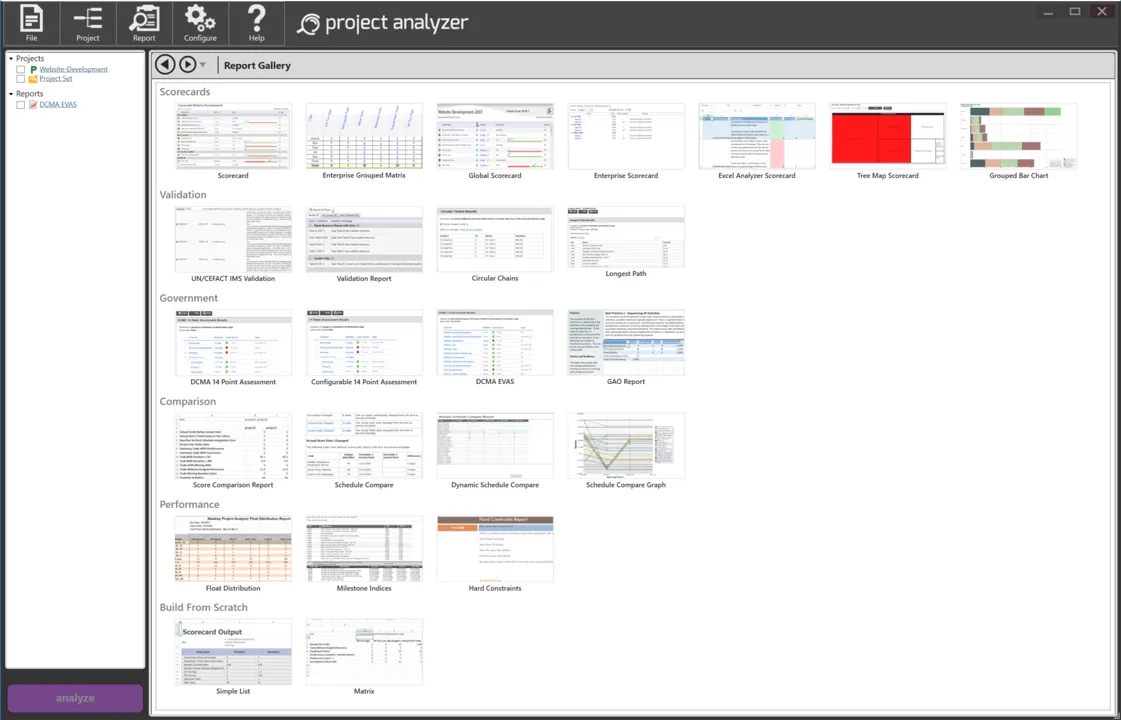The image size is (1121, 720).
Task: Click the Report Gallery title text
Action: tap(257, 65)
